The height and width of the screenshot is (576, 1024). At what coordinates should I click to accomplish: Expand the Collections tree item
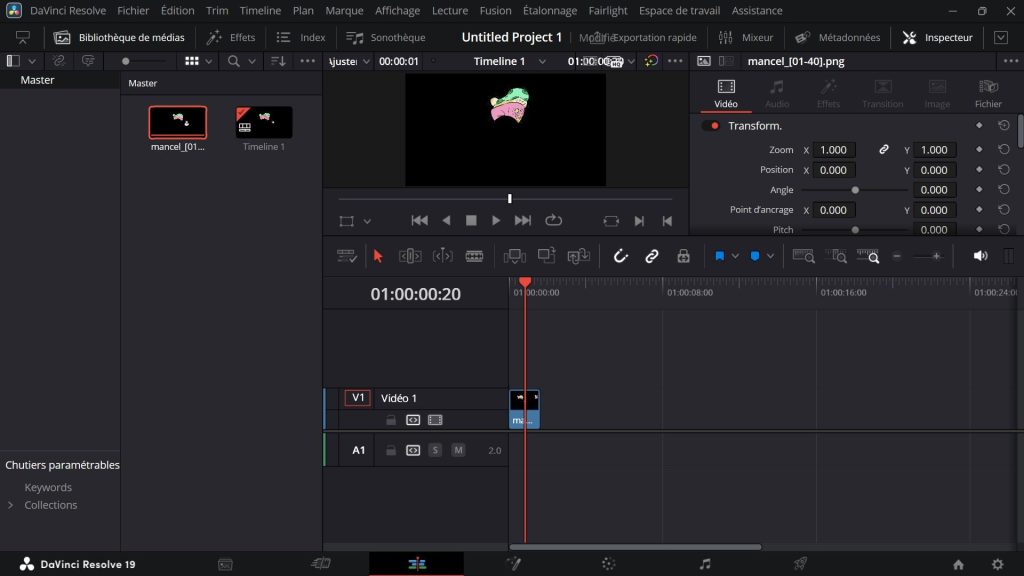[11, 505]
